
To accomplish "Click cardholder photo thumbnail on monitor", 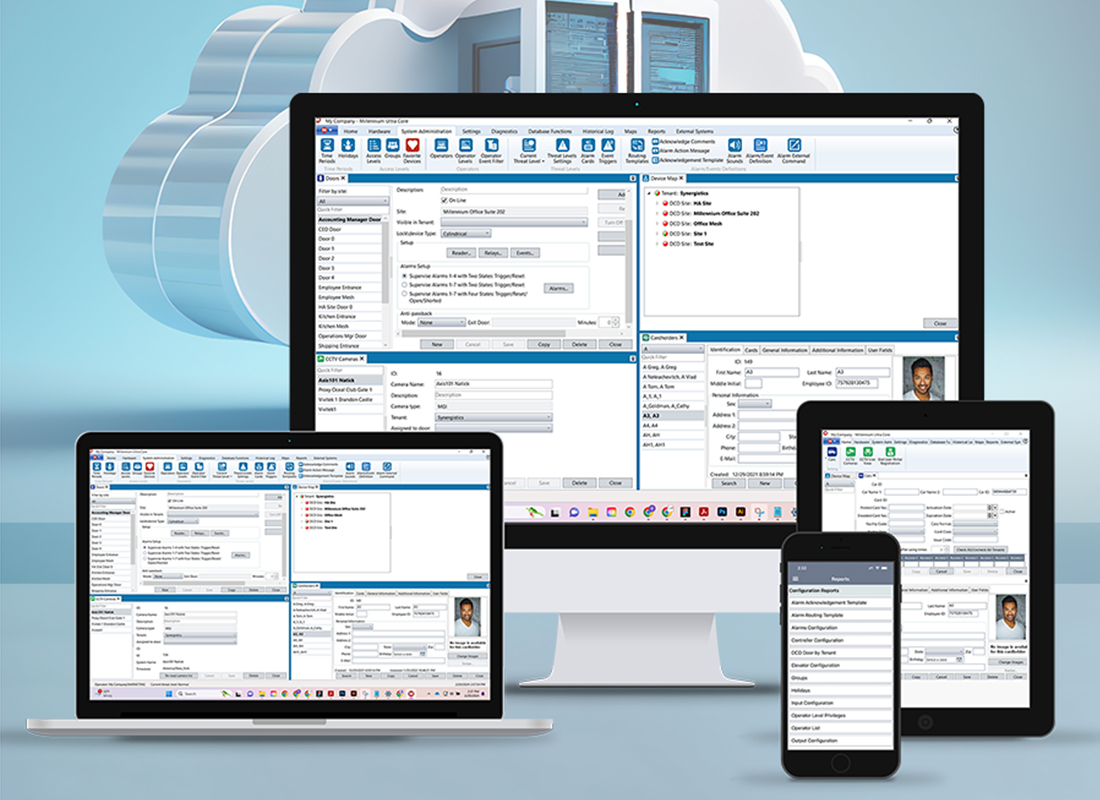I will [923, 378].
